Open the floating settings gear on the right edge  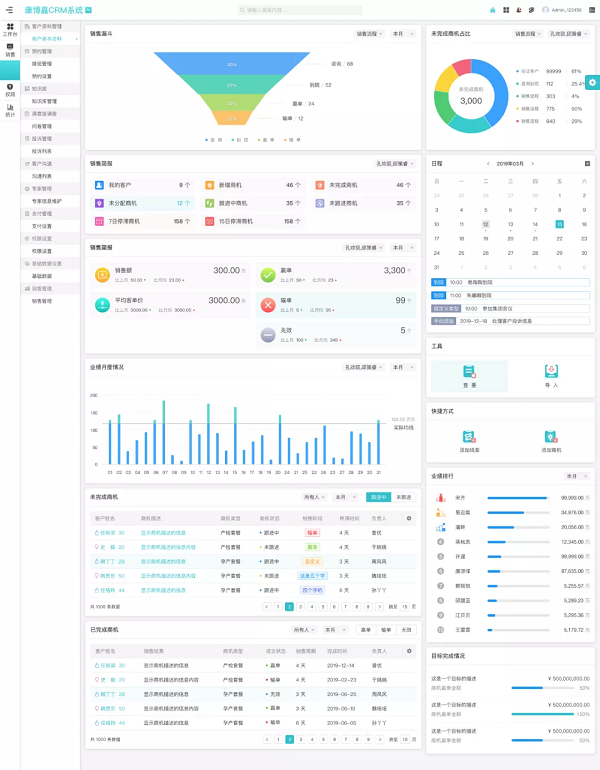(592, 82)
